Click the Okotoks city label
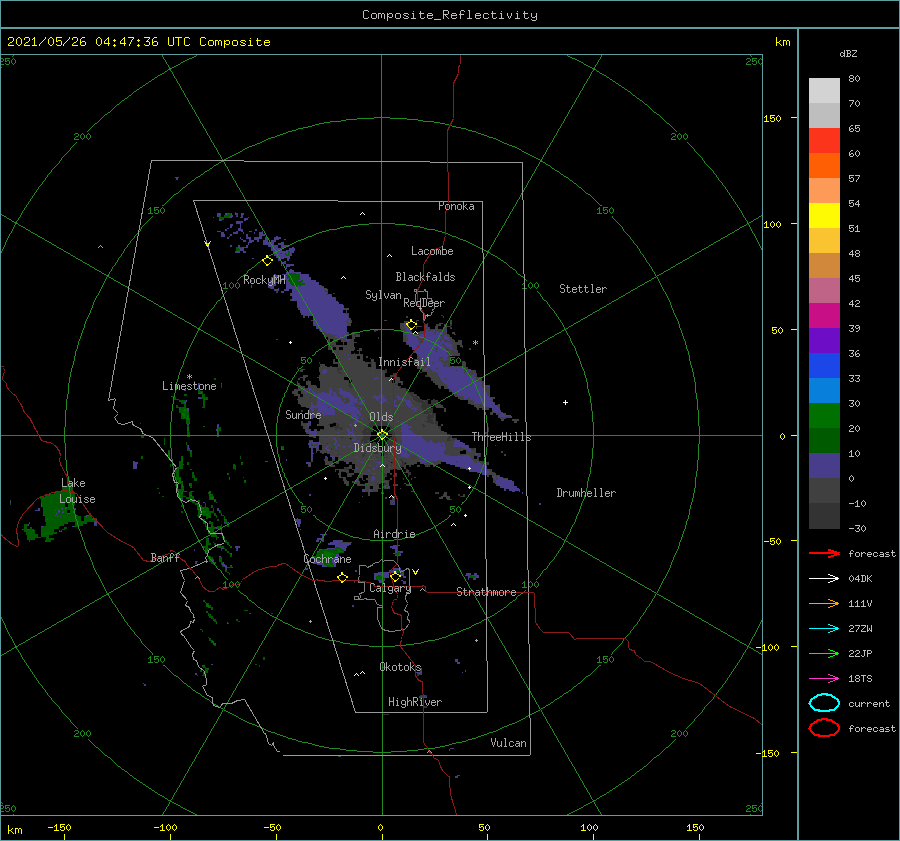The width and height of the screenshot is (900, 841). pyautogui.click(x=401, y=667)
